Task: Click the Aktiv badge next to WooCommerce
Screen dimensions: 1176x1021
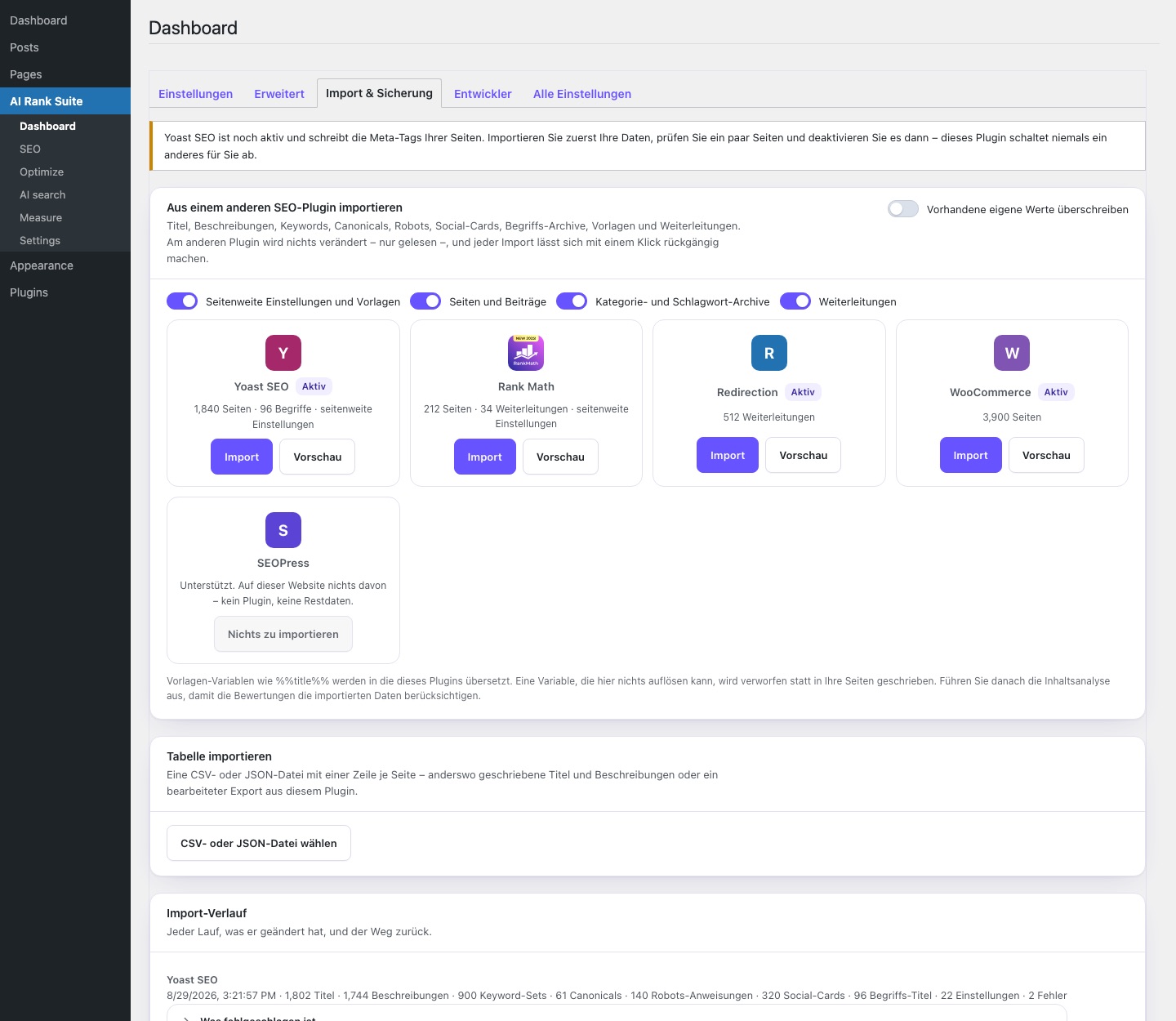Action: pos(1056,392)
